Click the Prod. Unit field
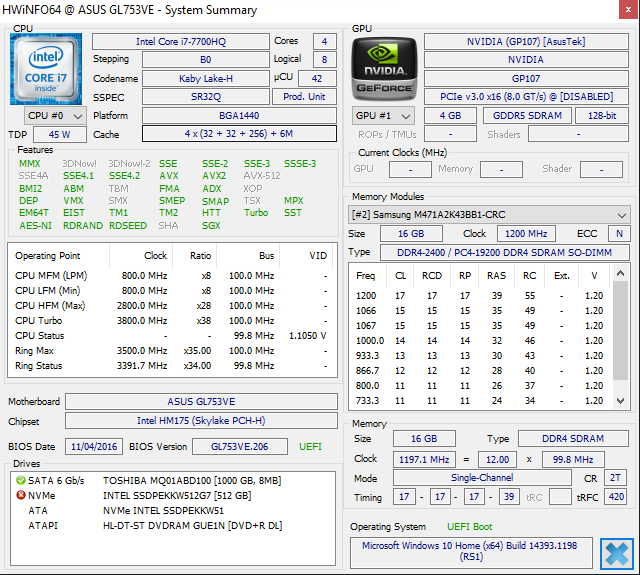This screenshot has height=575, width=640. tap(304, 97)
